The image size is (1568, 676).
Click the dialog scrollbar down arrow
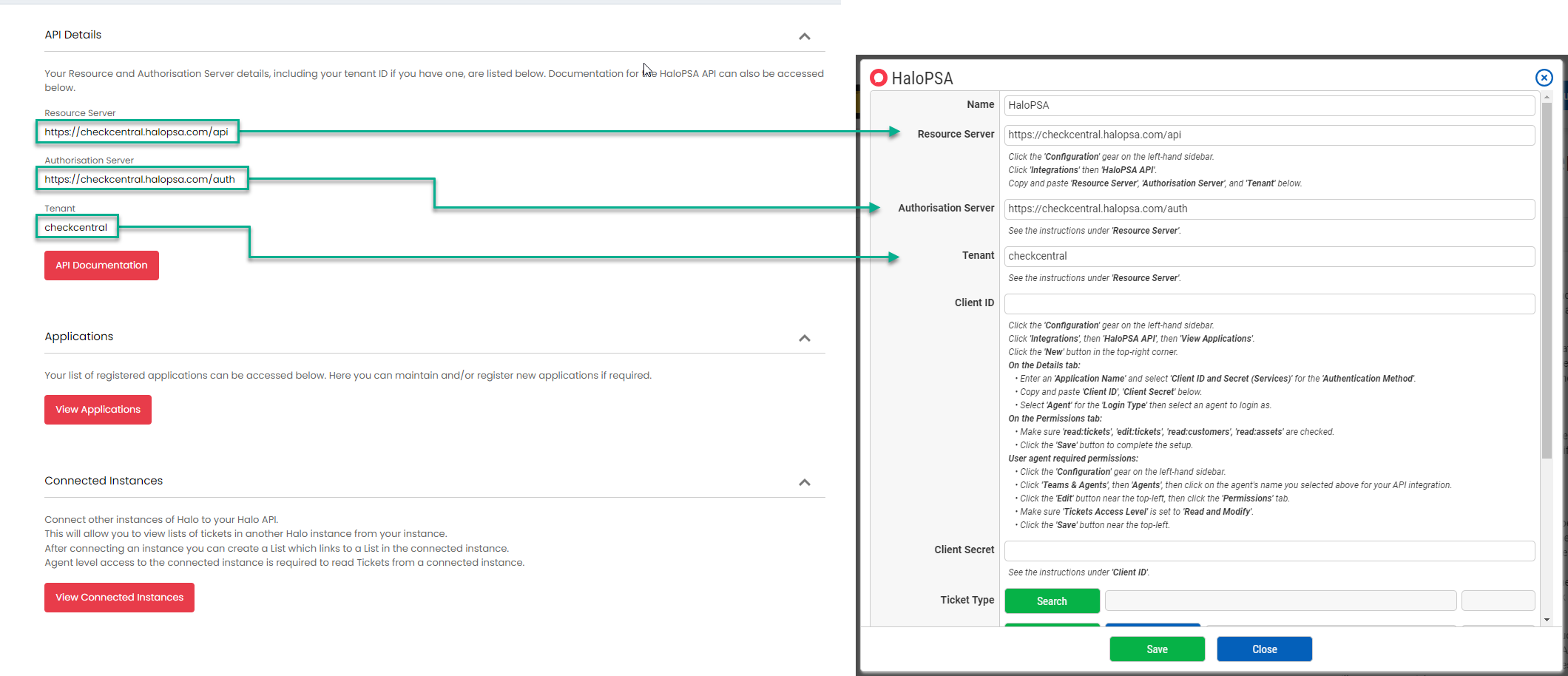point(1547,620)
